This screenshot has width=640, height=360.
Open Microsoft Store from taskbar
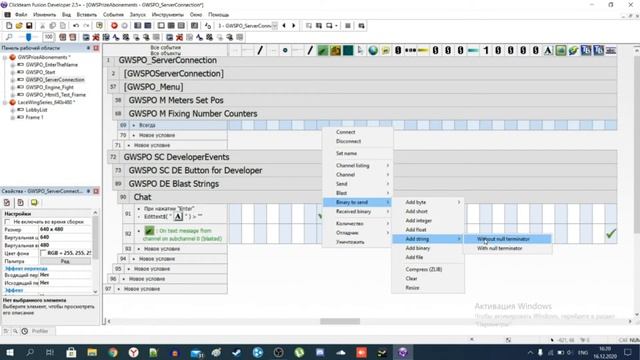coord(71,352)
